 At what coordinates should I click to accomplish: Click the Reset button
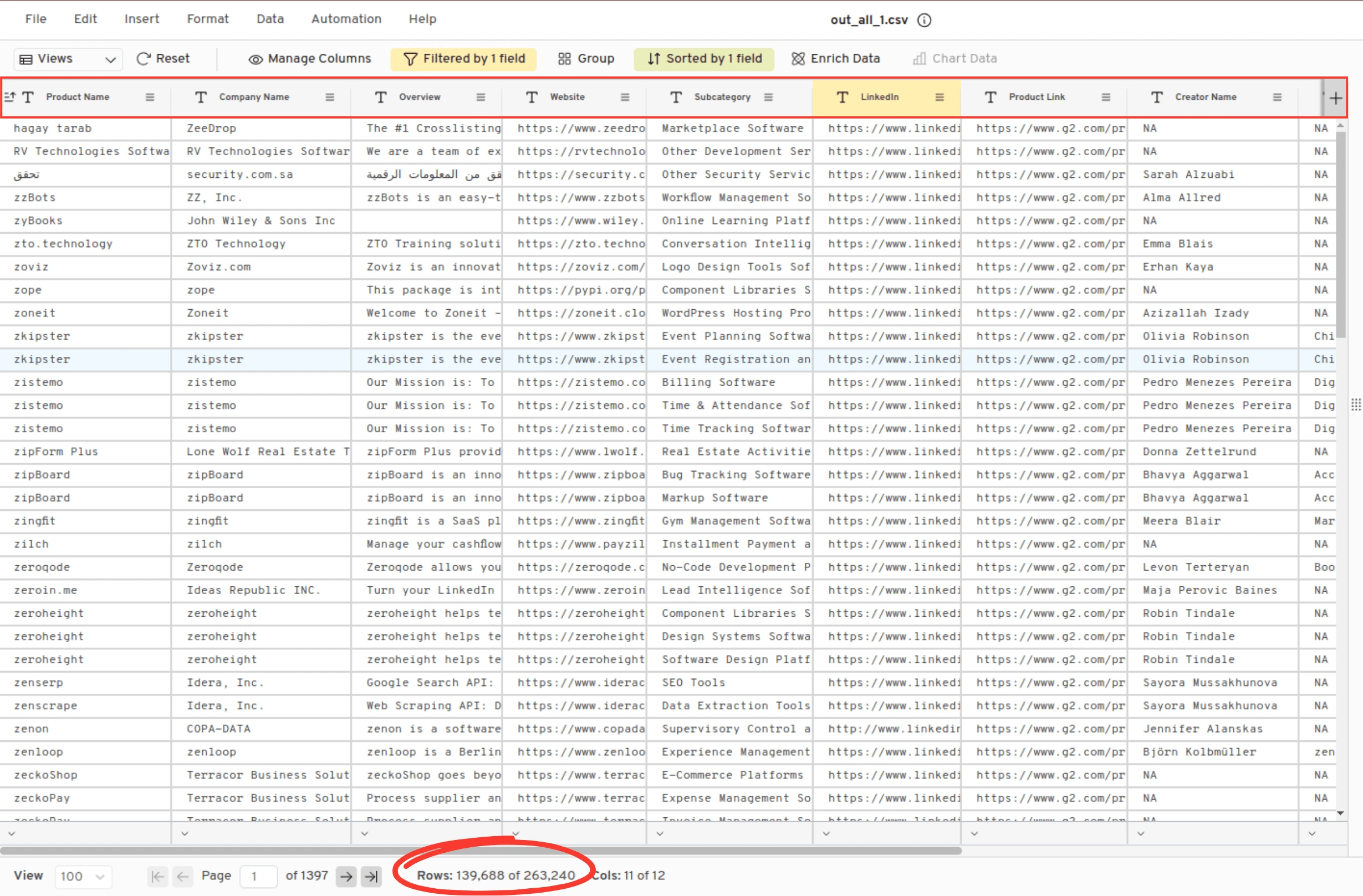click(x=163, y=58)
